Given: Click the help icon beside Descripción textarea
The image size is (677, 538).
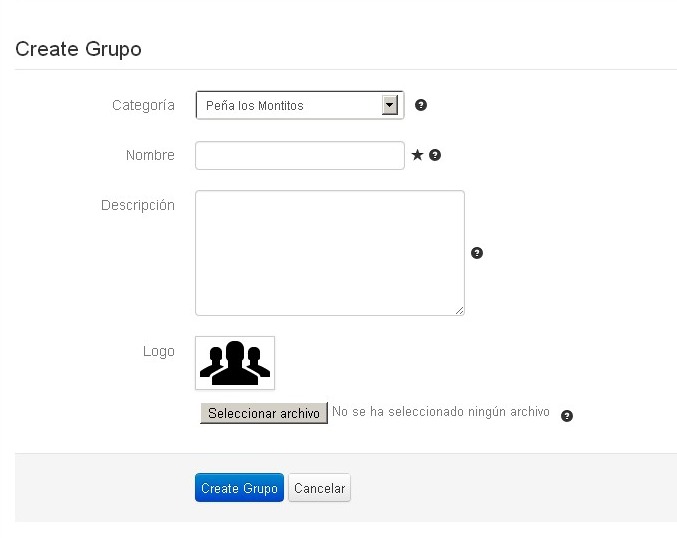Looking at the screenshot, I should (477, 253).
